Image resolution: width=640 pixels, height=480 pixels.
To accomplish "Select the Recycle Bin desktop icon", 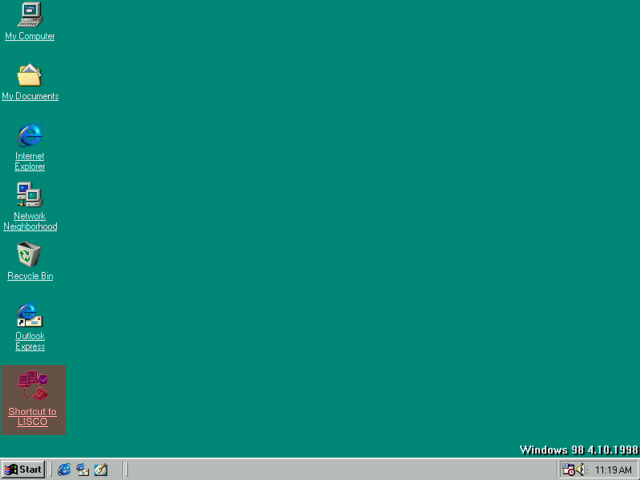I will (x=30, y=255).
